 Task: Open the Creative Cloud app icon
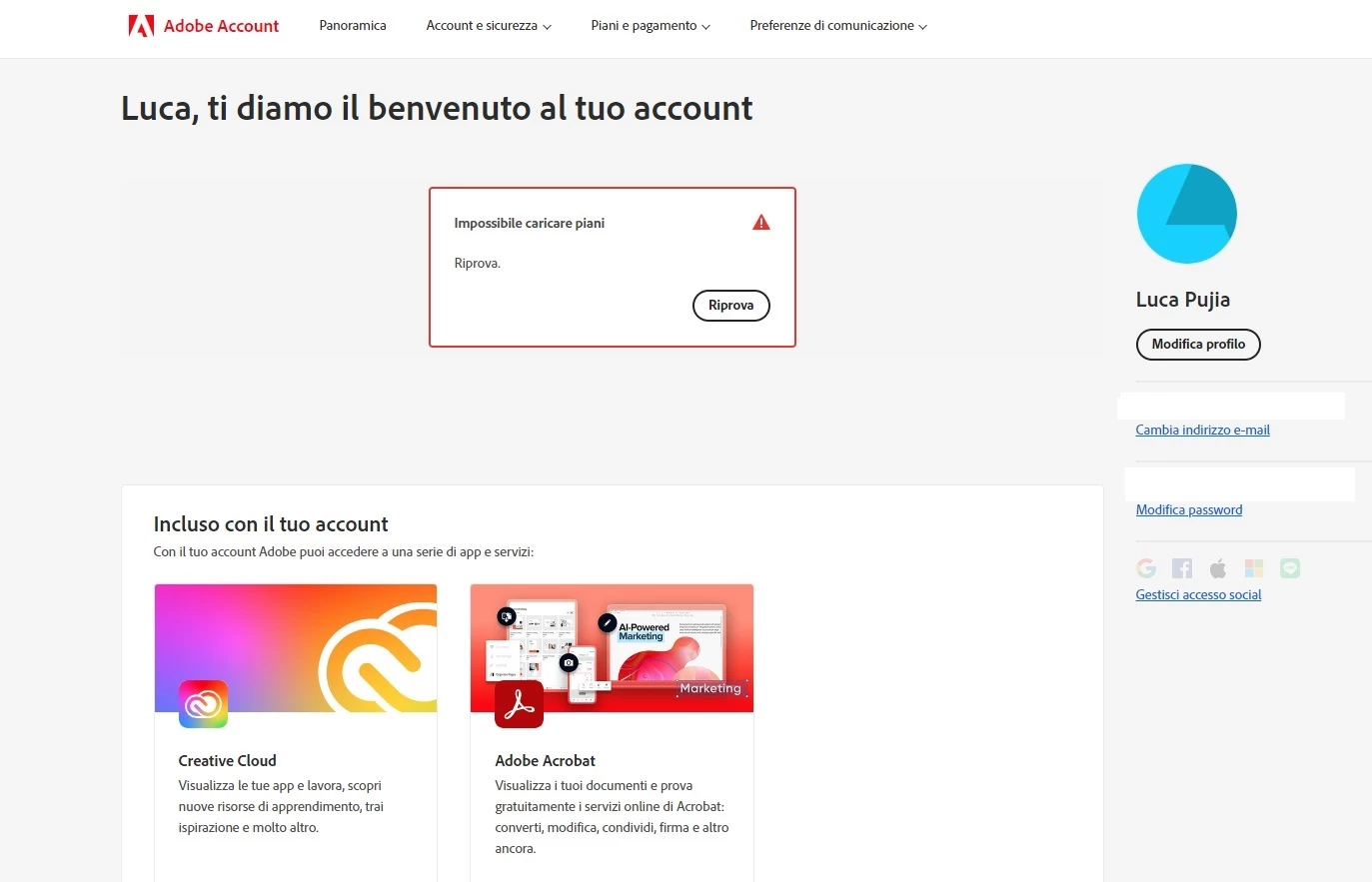203,704
